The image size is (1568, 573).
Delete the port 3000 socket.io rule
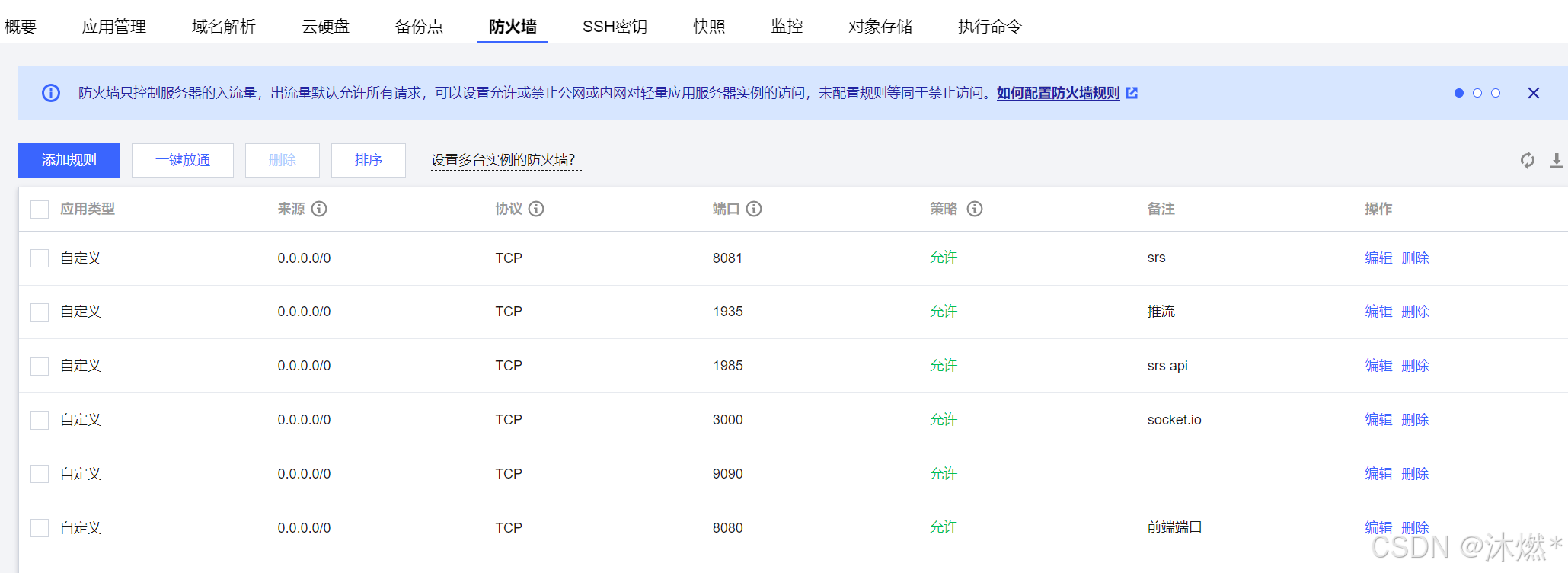click(x=1415, y=420)
